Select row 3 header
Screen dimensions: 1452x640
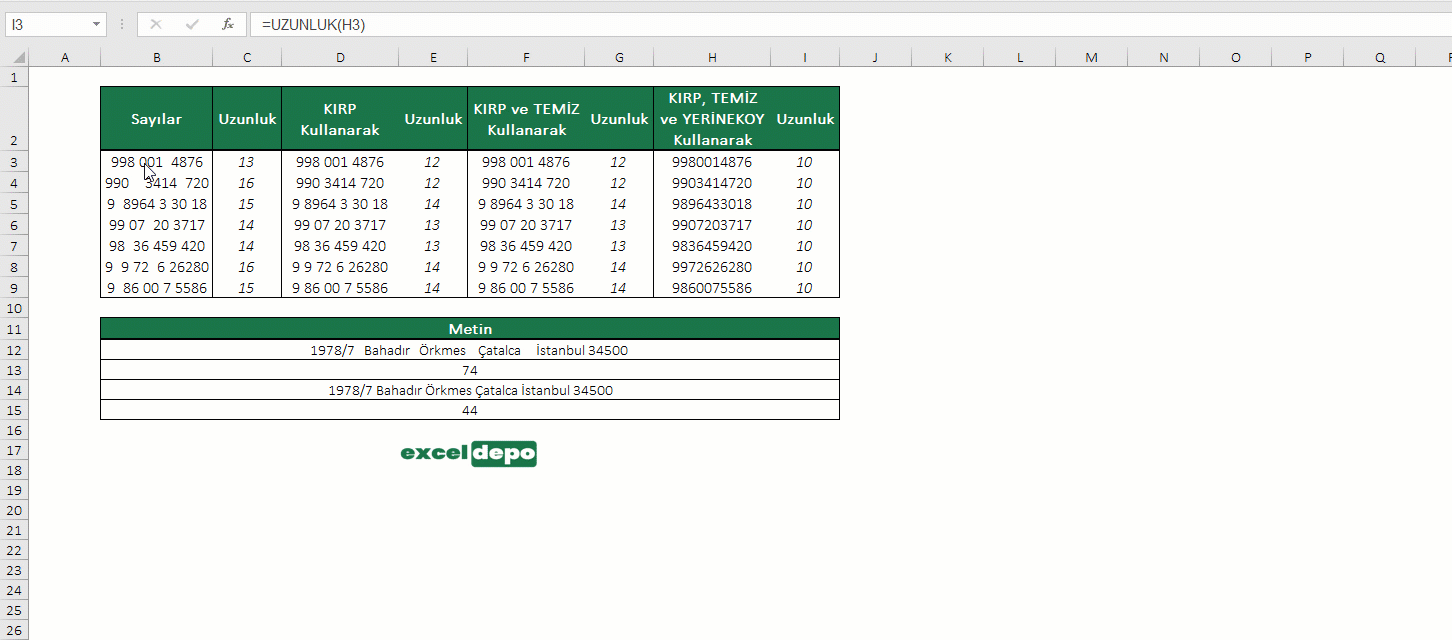[x=14, y=162]
